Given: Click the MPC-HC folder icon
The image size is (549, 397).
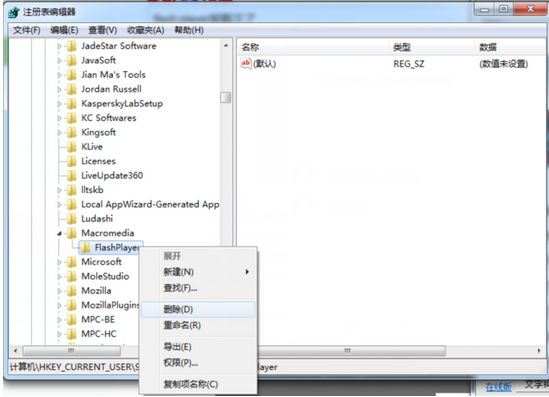Looking at the screenshot, I should (71, 334).
